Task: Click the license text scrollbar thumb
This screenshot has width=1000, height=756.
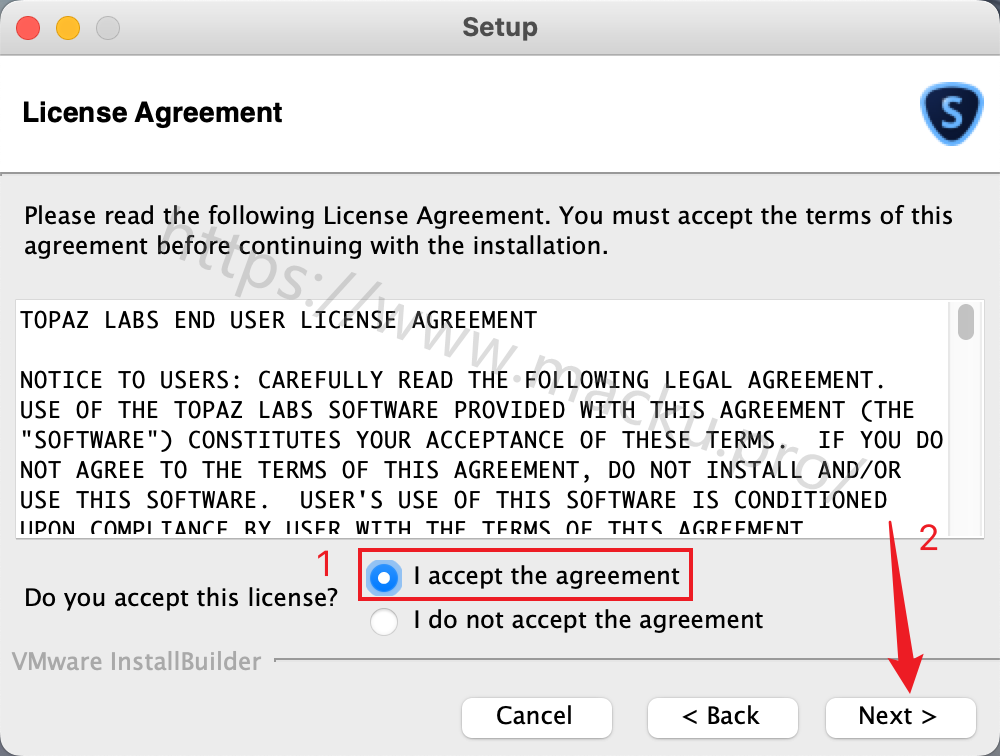Action: pyautogui.click(x=966, y=322)
